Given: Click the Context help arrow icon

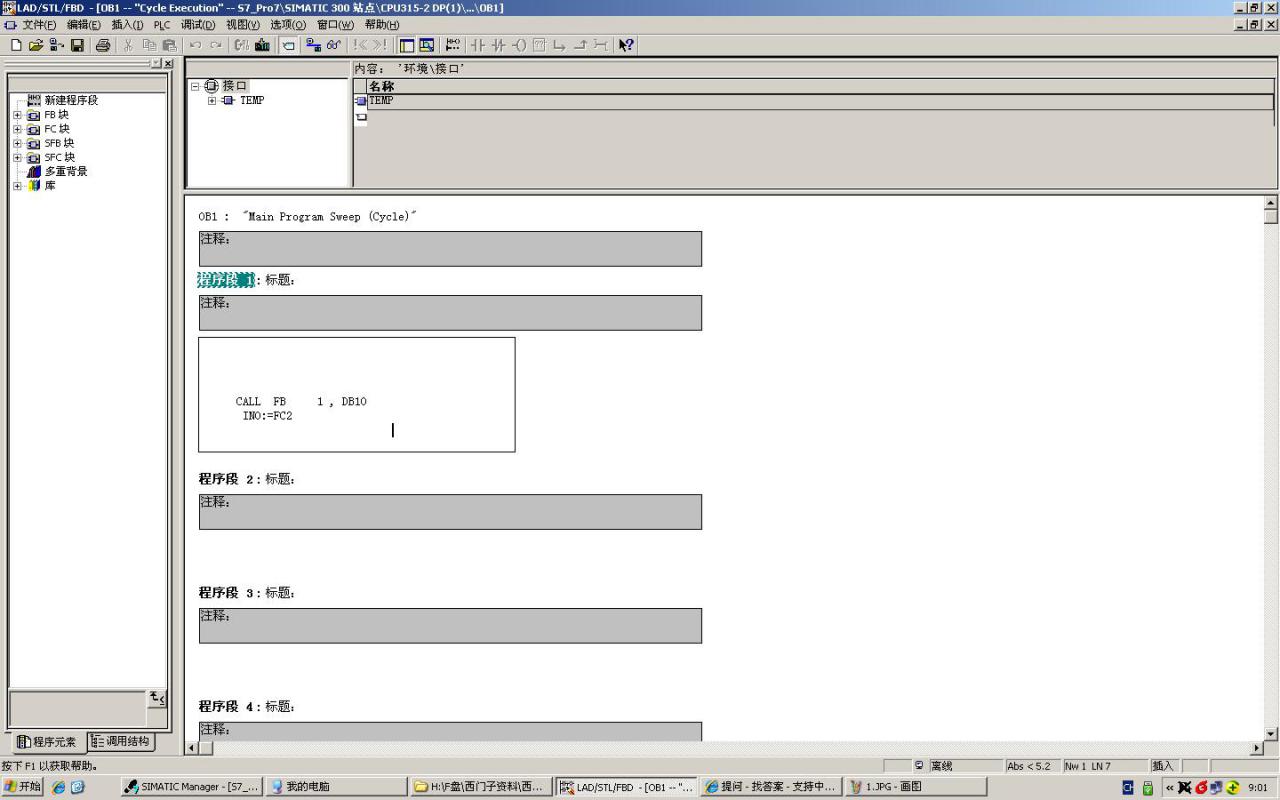Looking at the screenshot, I should pos(626,45).
